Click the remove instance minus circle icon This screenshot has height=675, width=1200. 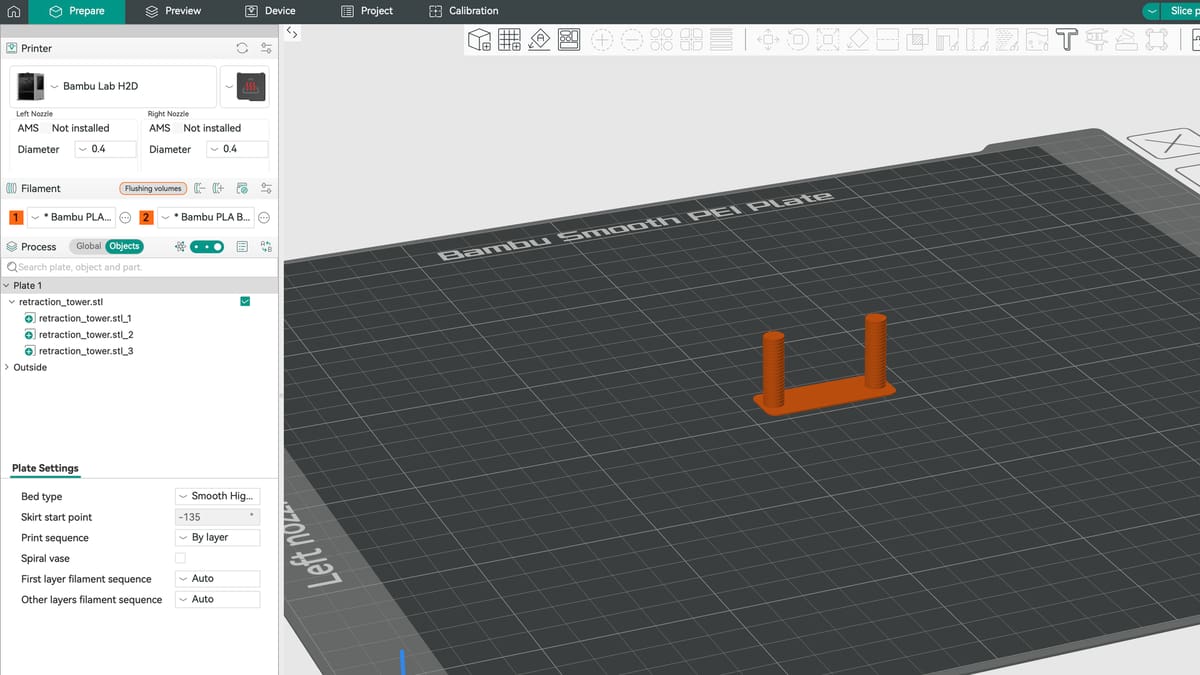[632, 40]
